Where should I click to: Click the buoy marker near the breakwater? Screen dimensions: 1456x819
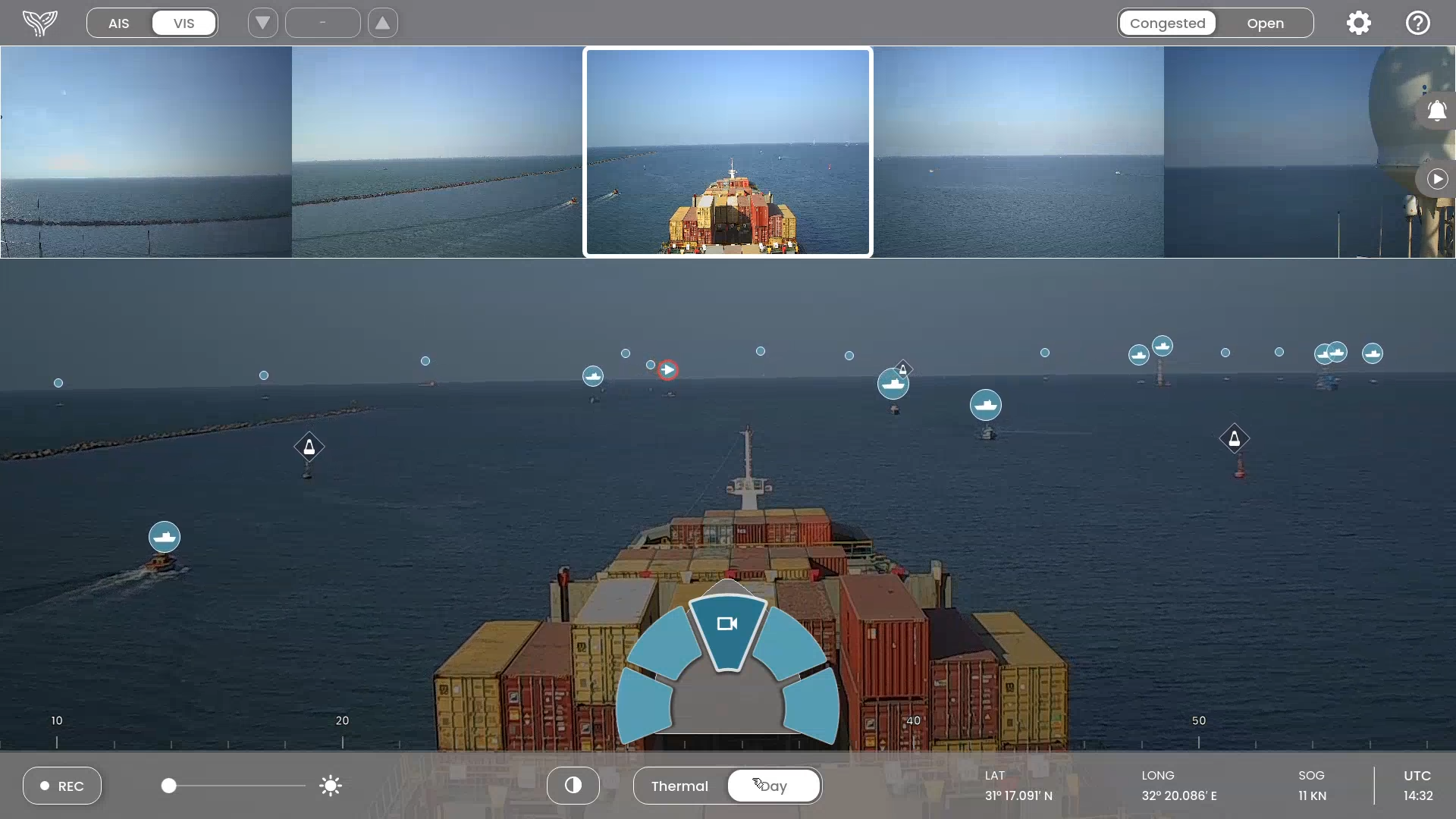309,447
